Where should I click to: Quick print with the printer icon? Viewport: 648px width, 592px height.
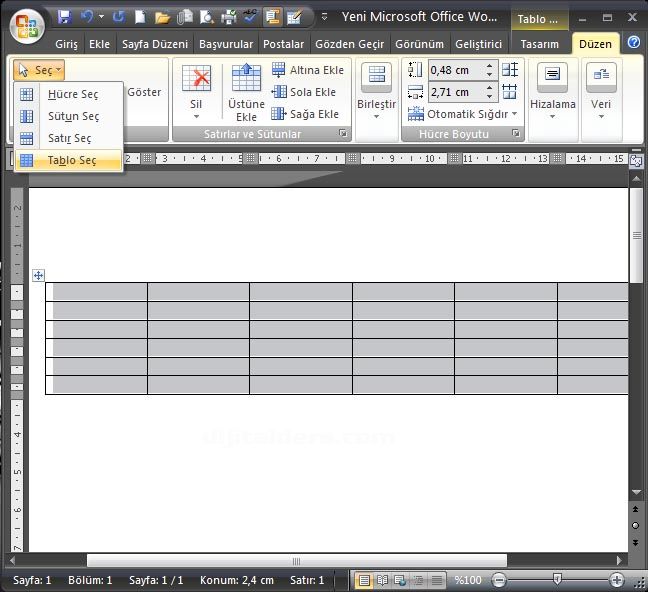coord(228,17)
